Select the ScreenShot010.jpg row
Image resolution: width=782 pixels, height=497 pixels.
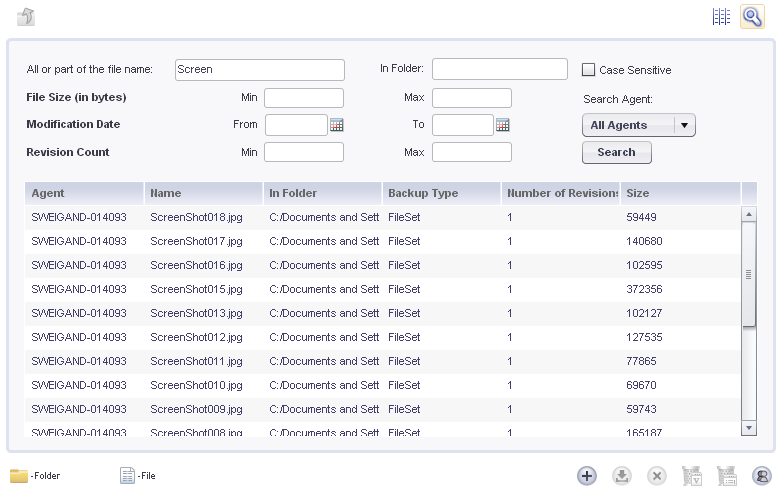tap(383, 385)
